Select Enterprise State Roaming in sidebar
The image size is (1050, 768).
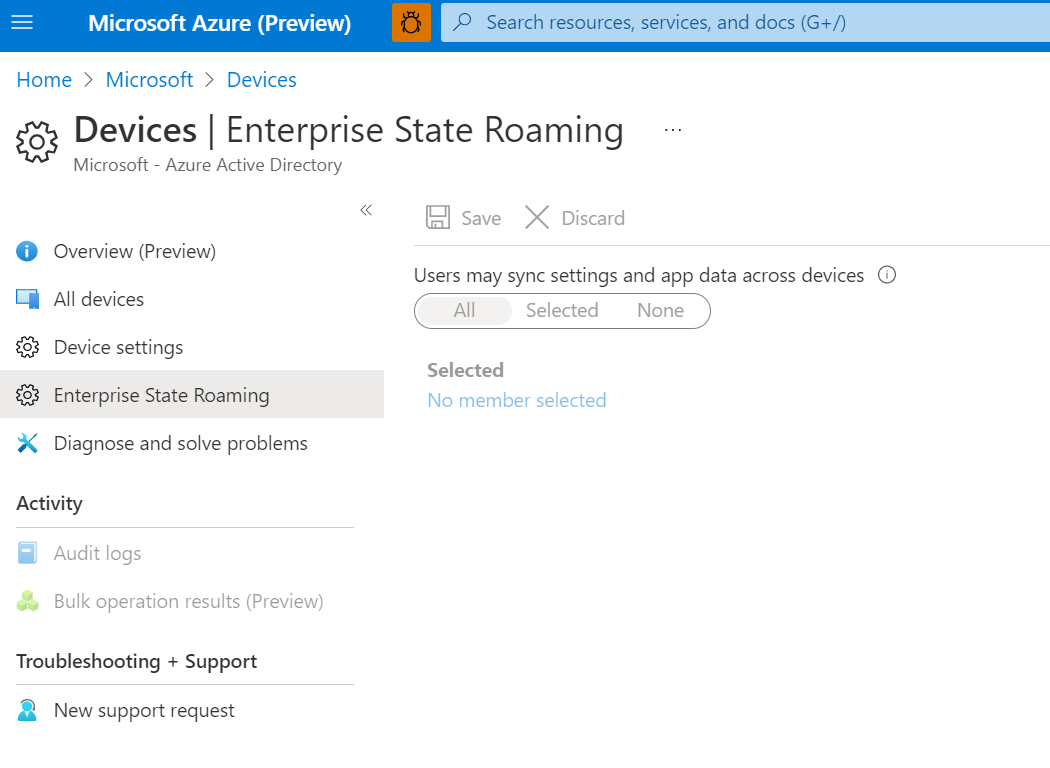point(161,395)
